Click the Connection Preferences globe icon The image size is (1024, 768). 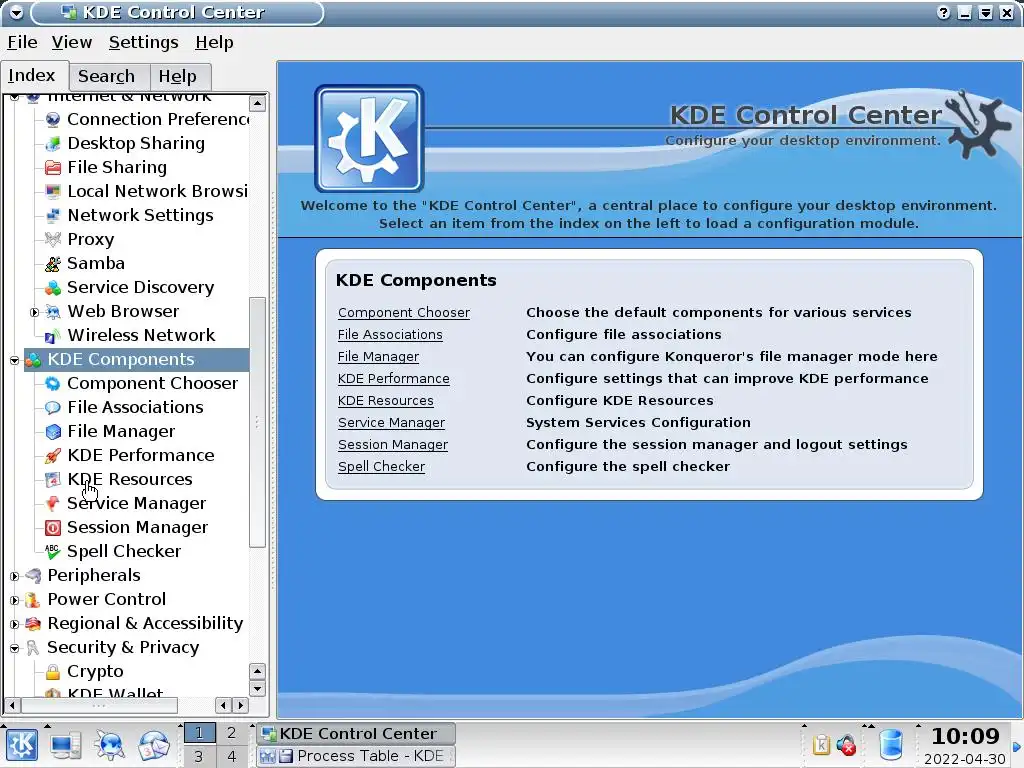53,120
